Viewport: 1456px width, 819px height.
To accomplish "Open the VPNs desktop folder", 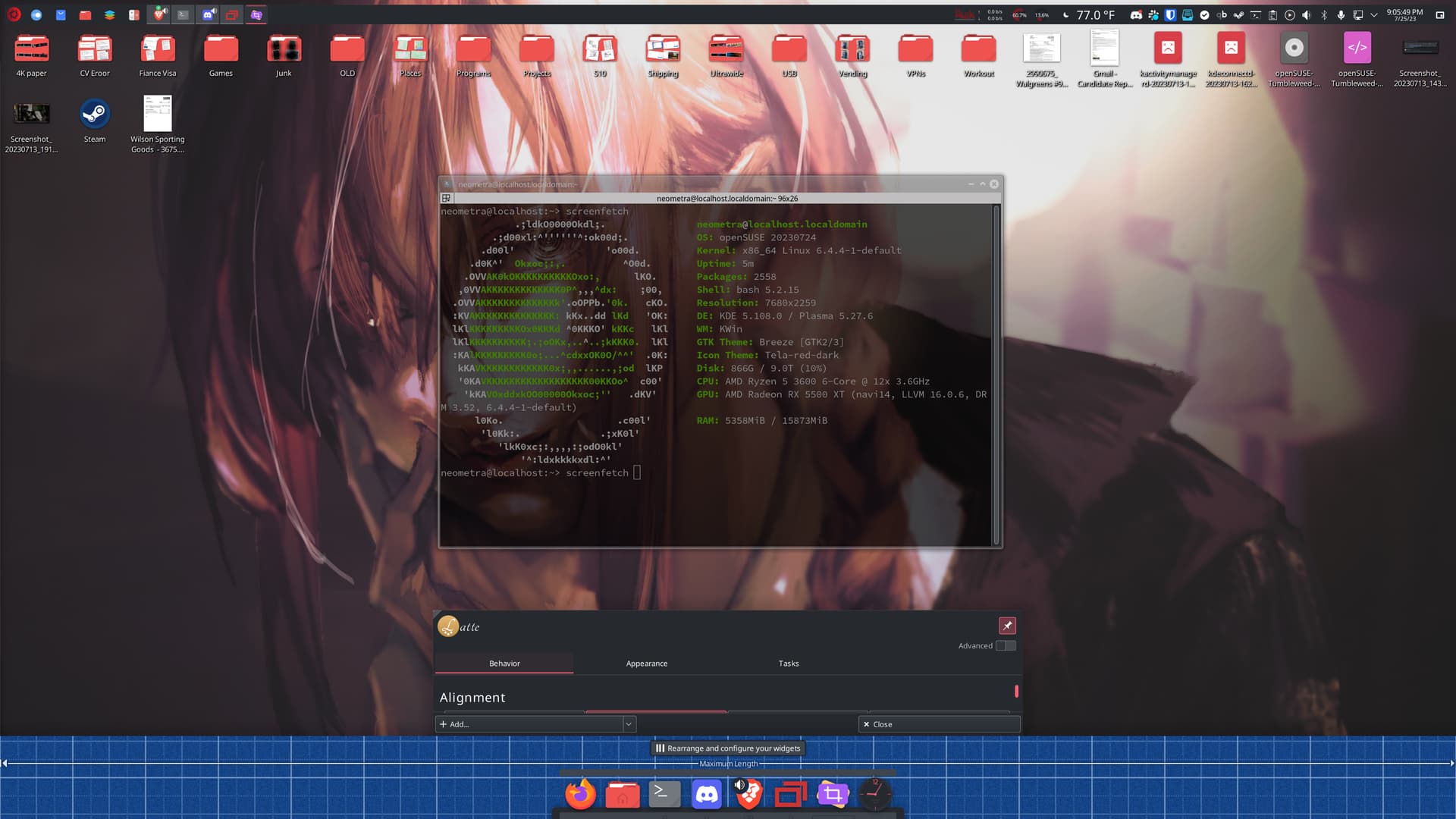I will coord(915,55).
